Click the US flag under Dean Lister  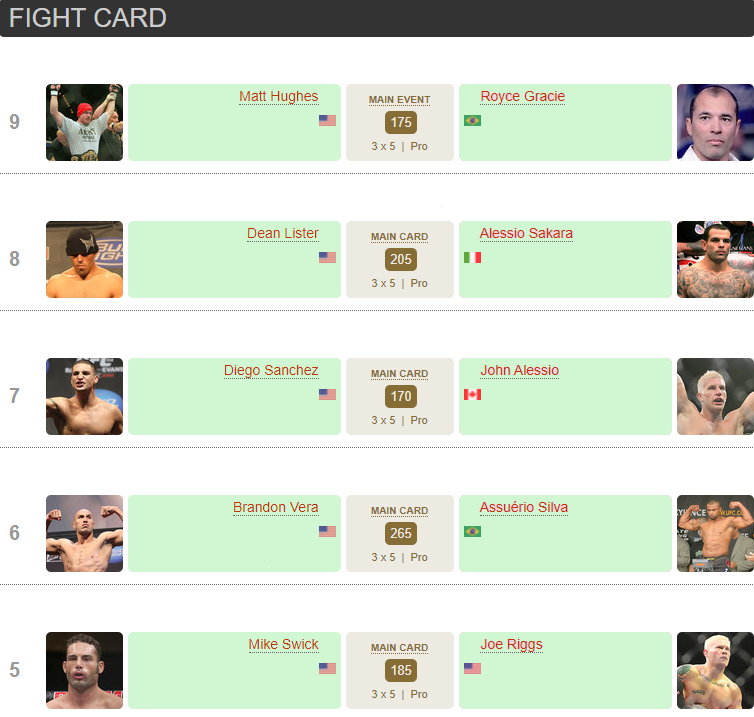(x=327, y=258)
